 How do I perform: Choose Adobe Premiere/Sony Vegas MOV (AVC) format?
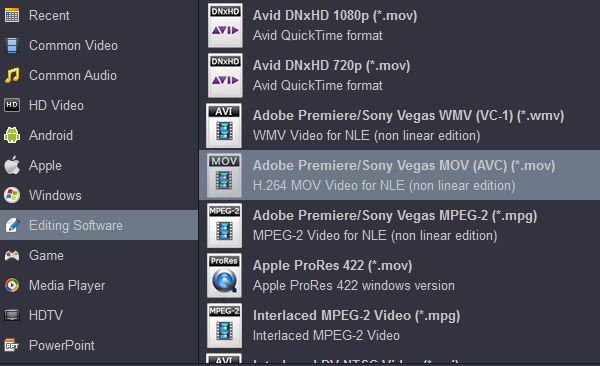coord(399,175)
